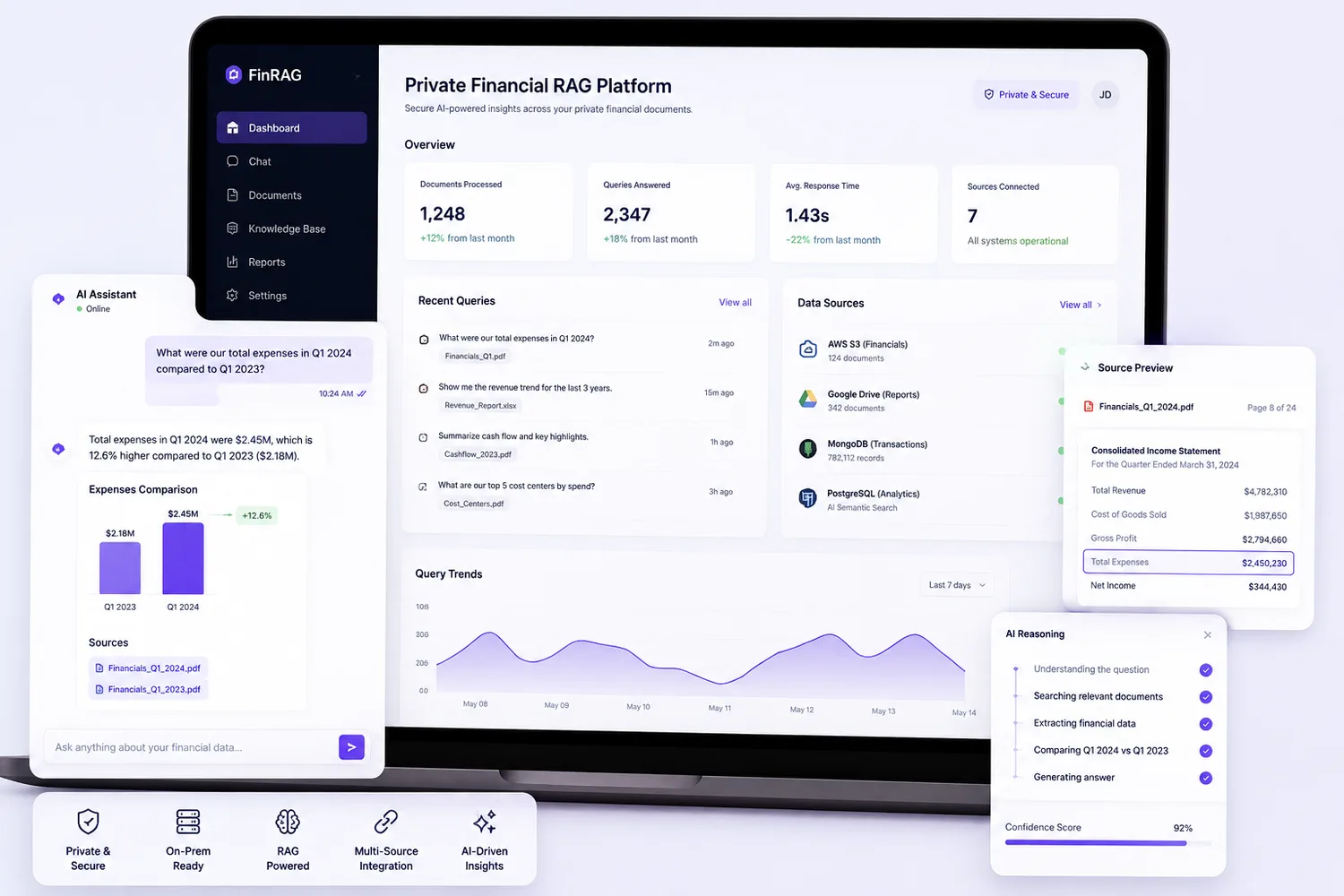Open the Financials_Q1.pdf tag in Recent Queries
The image size is (1344, 896).
[x=475, y=357]
